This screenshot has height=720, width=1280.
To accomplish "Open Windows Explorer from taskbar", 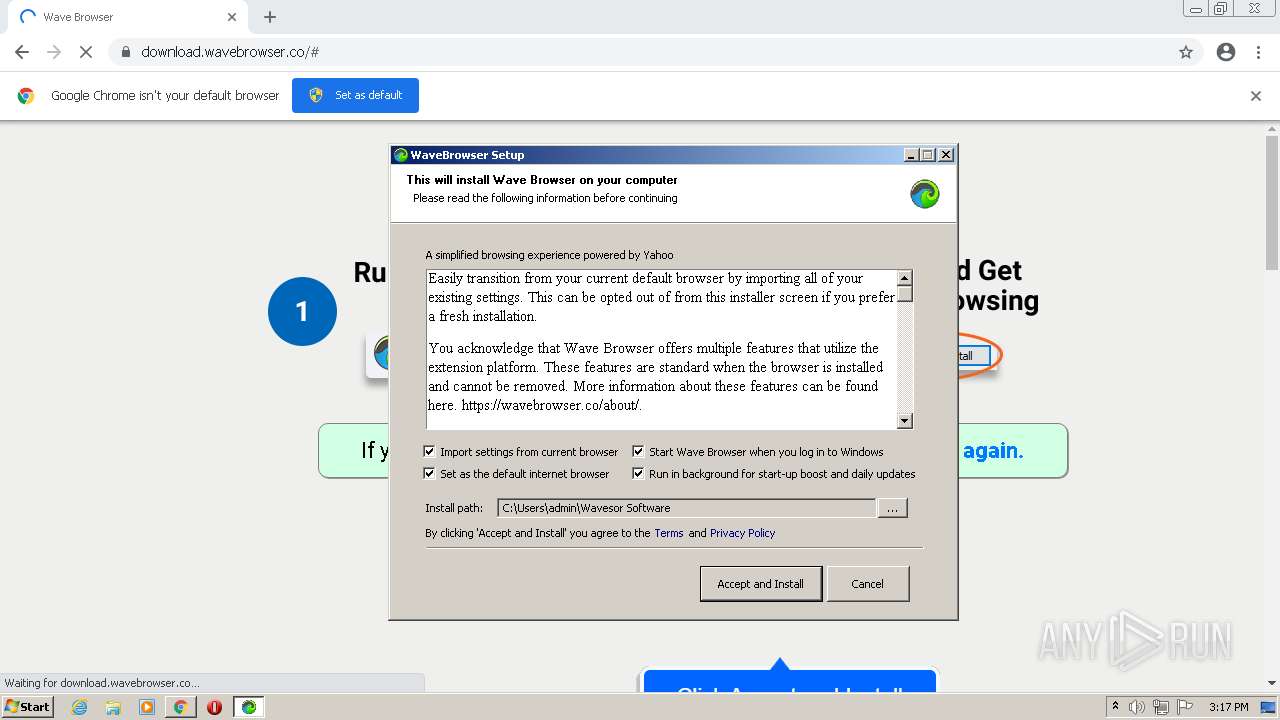I will 113,707.
